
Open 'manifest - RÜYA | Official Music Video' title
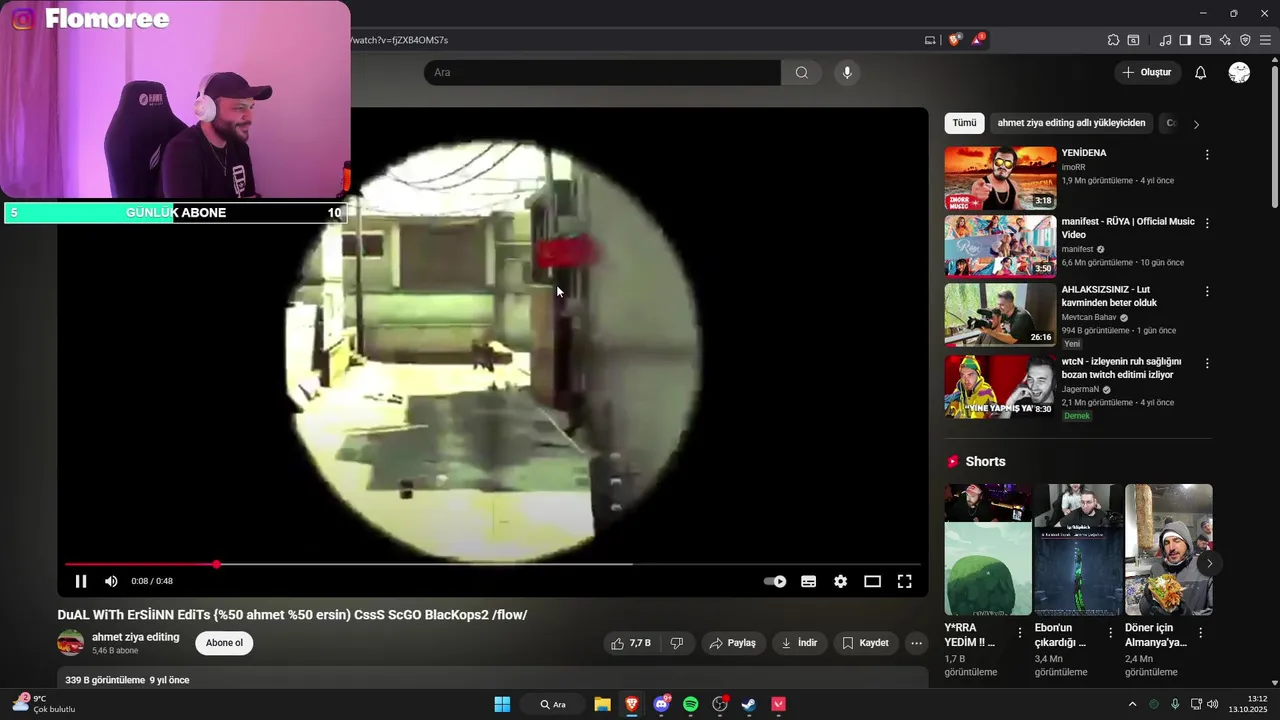[x=1128, y=228]
